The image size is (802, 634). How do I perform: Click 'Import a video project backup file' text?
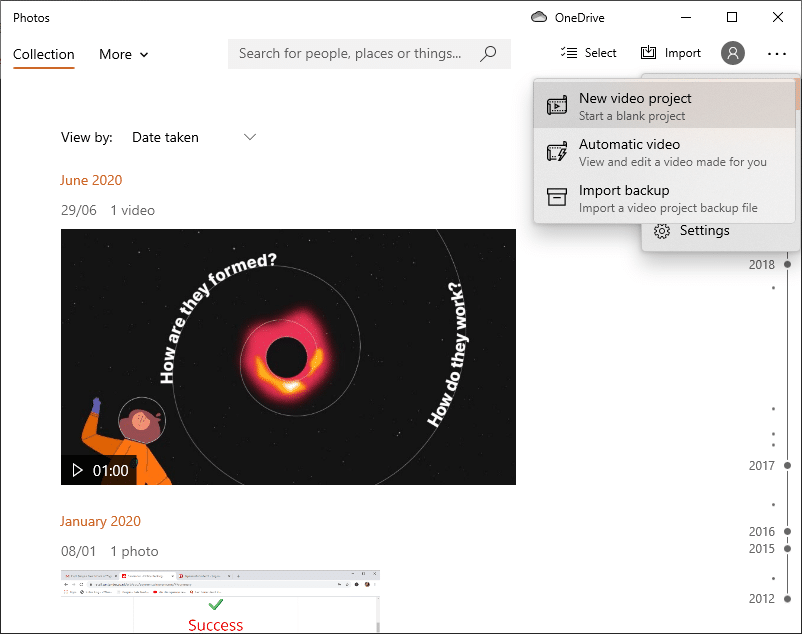(x=668, y=208)
